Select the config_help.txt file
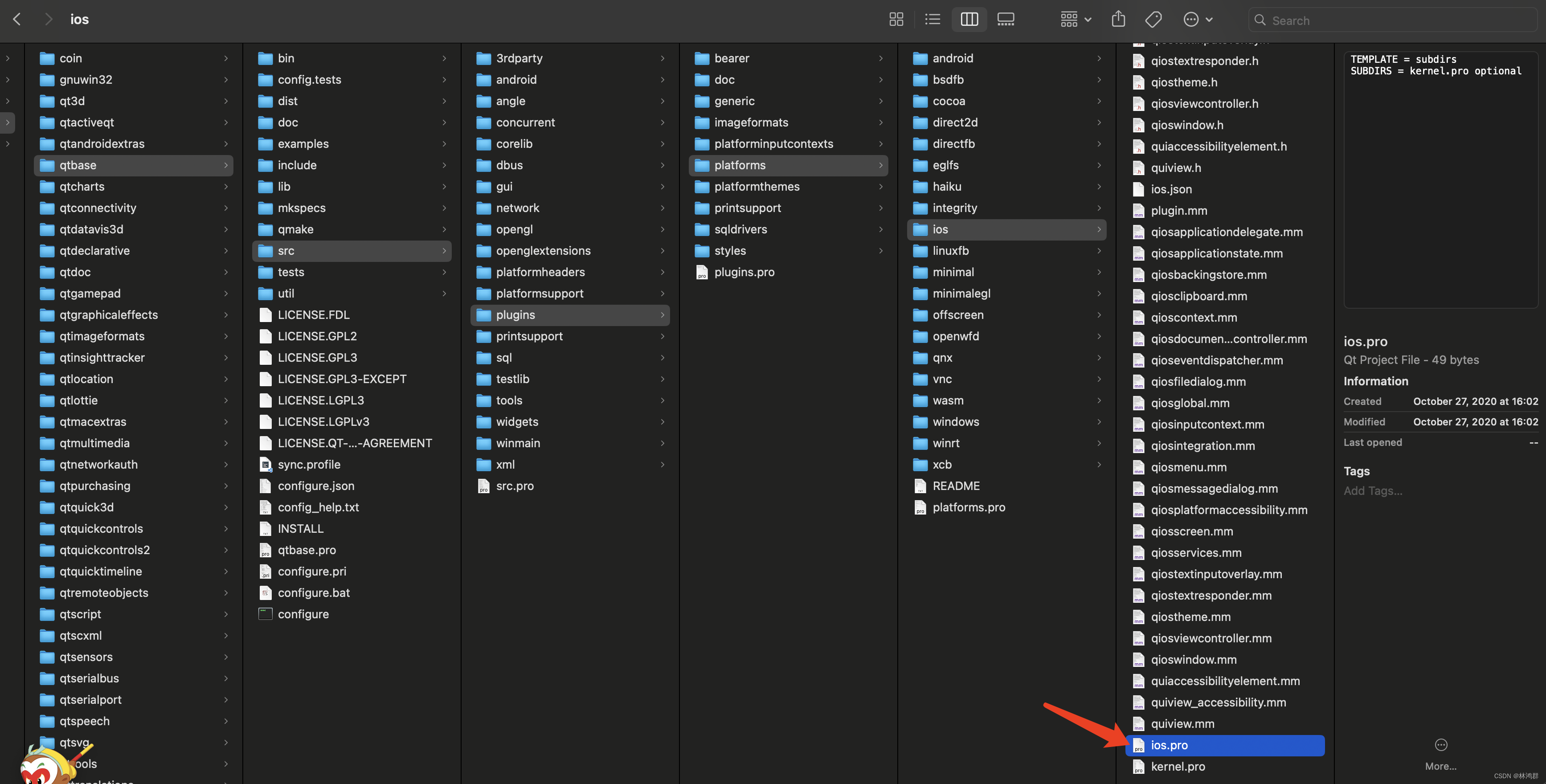Screen dimensions: 1546x784 tap(352, 507)
